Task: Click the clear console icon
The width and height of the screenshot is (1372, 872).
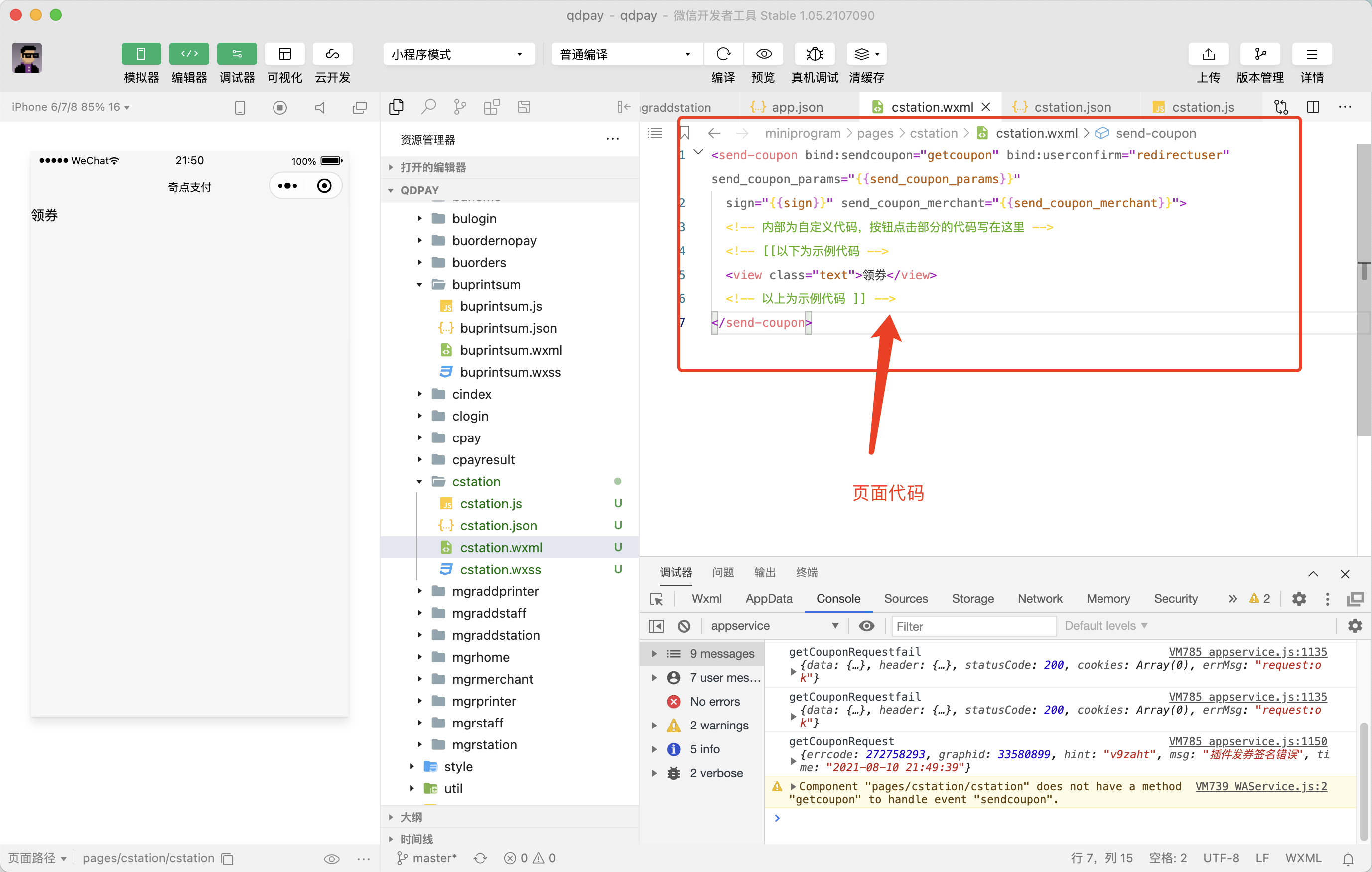Action: click(x=684, y=626)
